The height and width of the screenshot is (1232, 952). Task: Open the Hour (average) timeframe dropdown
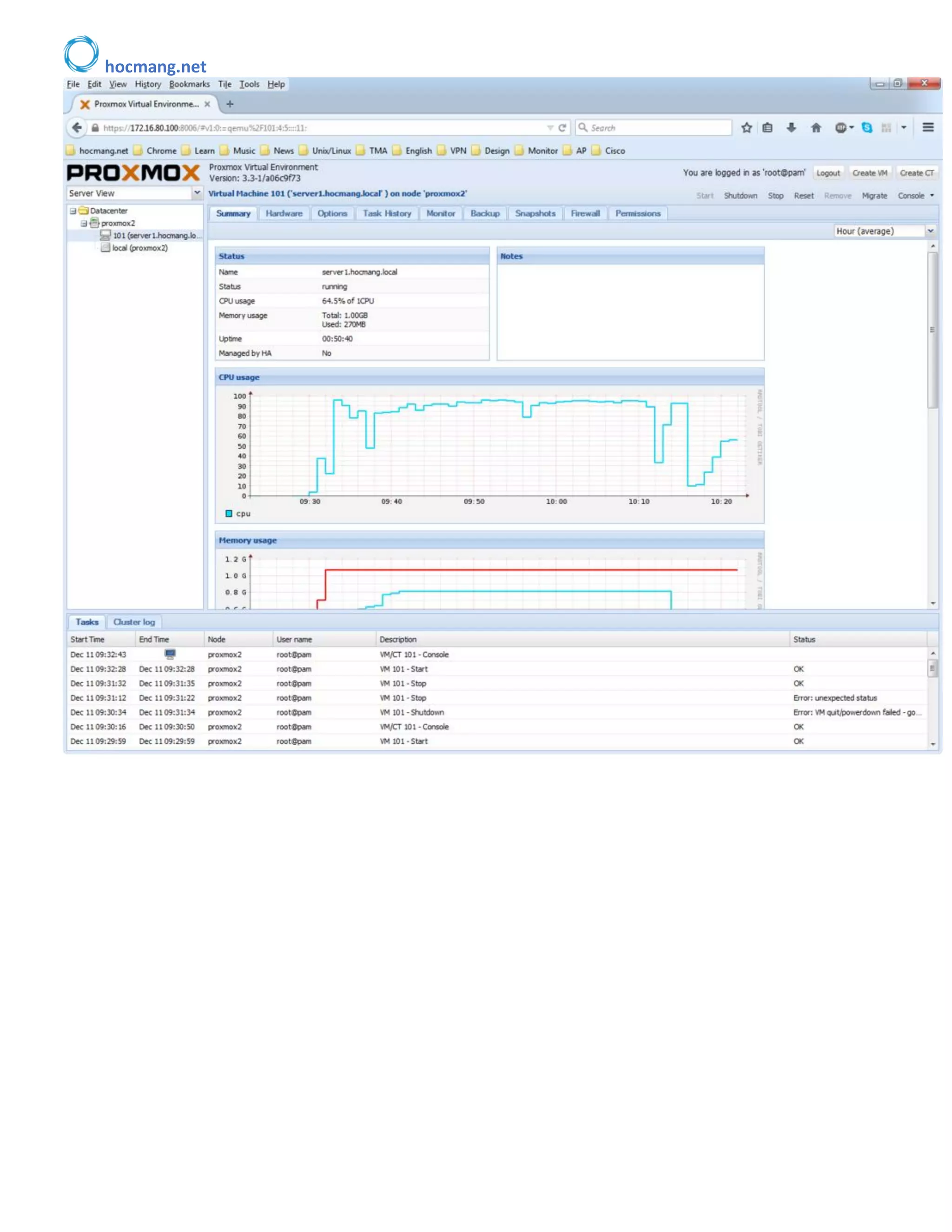[x=931, y=231]
